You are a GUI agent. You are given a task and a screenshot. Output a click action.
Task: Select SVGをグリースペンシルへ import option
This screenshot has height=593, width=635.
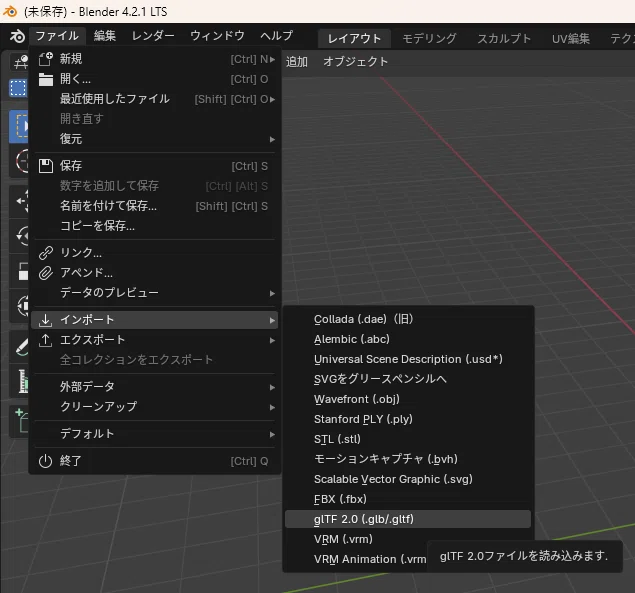pyautogui.click(x=408, y=379)
